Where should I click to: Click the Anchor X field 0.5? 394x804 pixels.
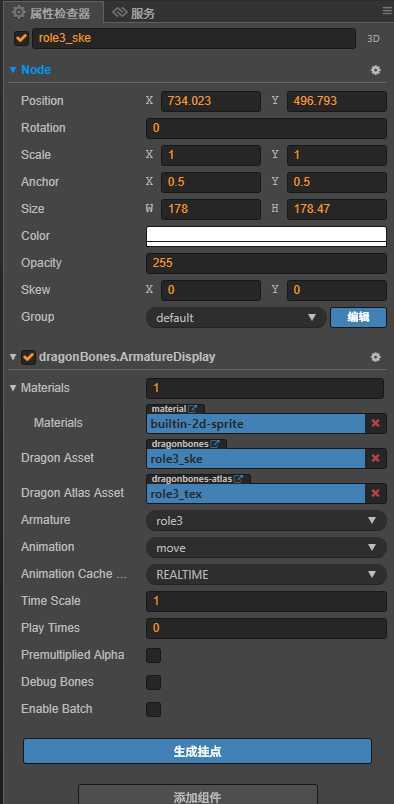point(211,182)
